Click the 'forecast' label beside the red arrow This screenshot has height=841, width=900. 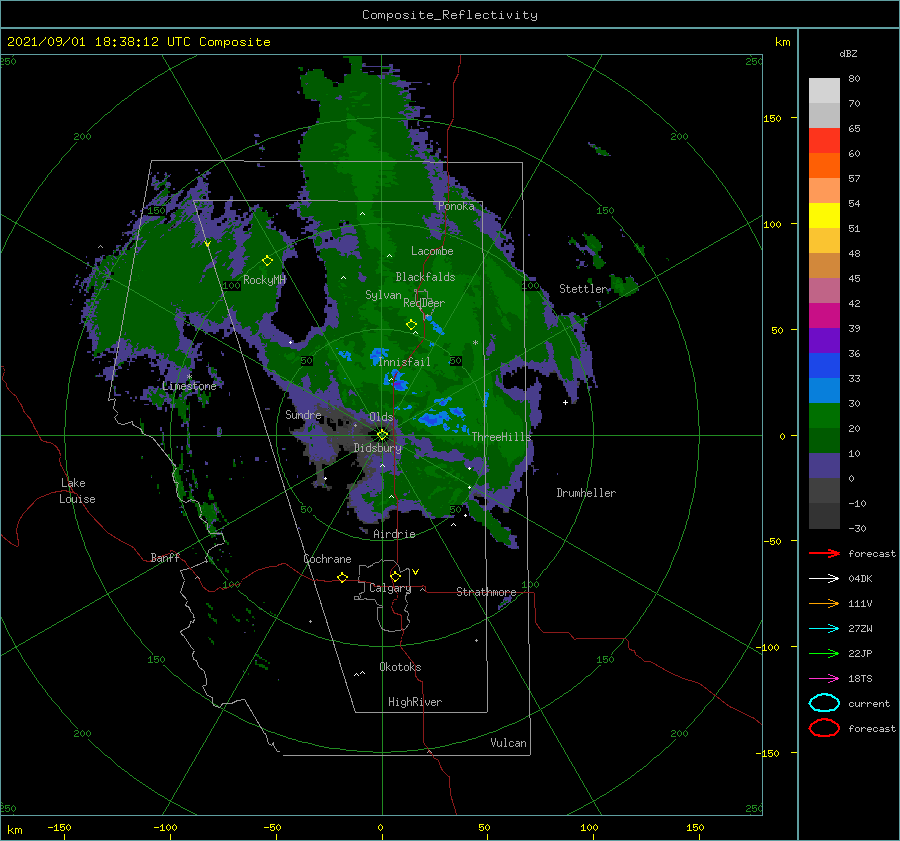[872, 553]
